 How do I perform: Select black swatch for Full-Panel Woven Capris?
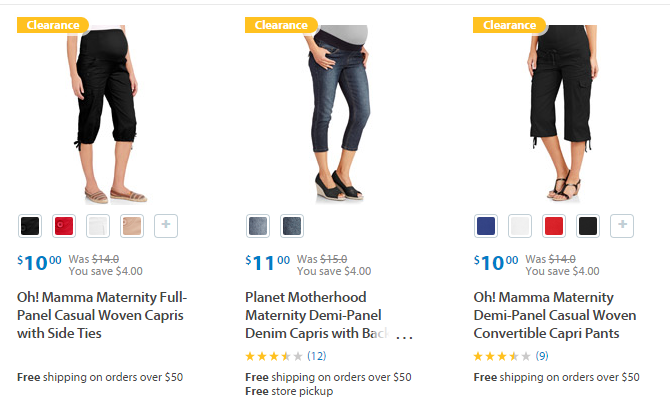tap(30, 226)
